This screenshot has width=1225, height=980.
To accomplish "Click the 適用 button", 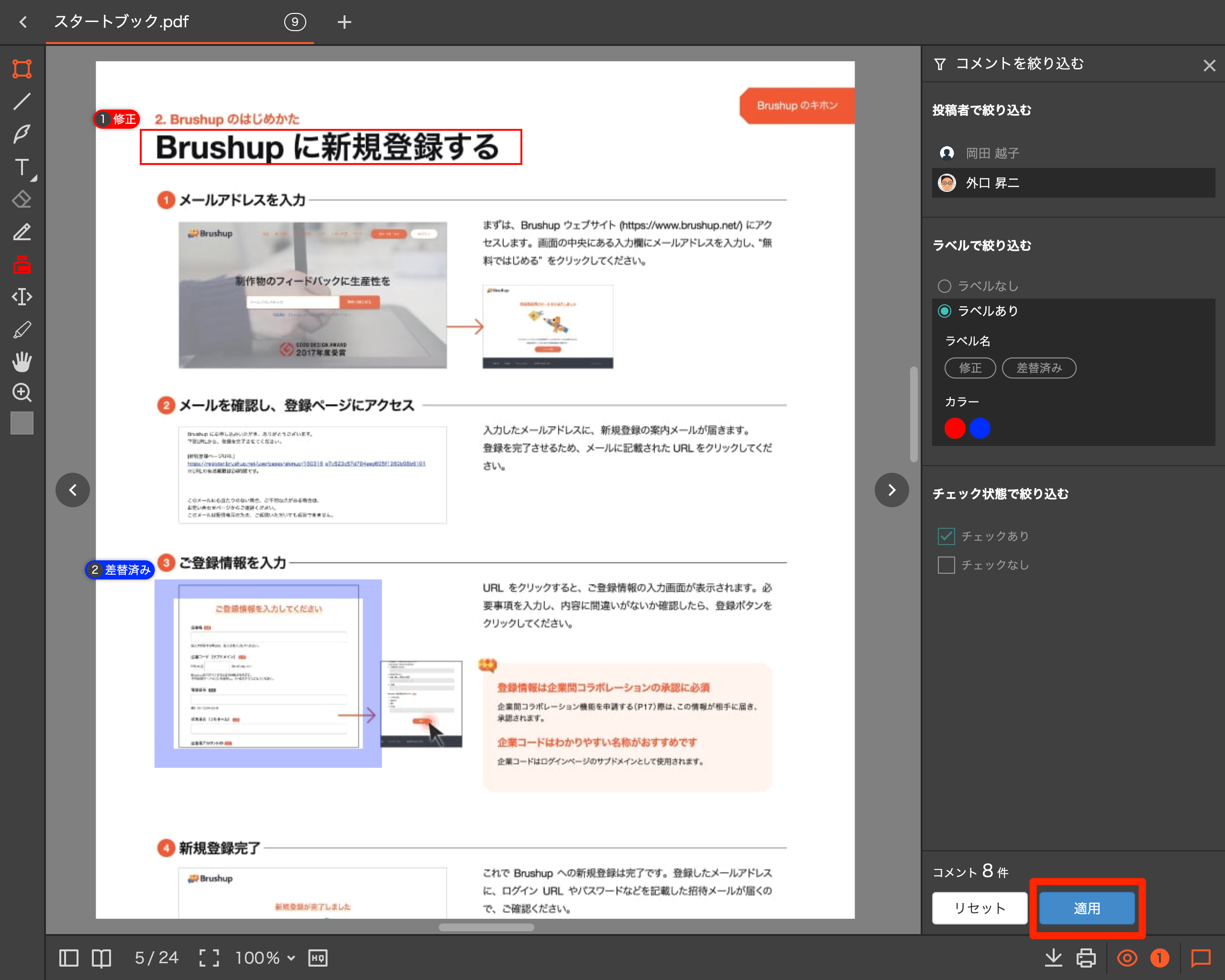I will [x=1087, y=908].
